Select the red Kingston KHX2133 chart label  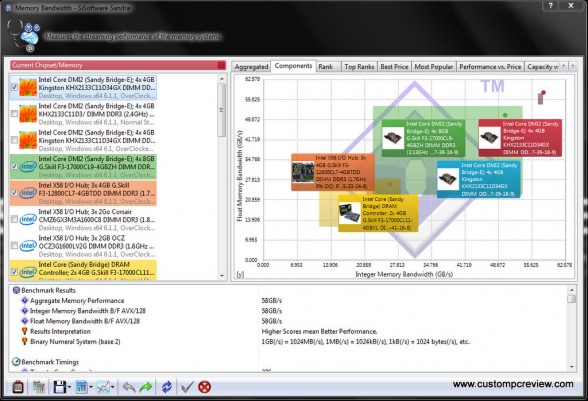520,138
